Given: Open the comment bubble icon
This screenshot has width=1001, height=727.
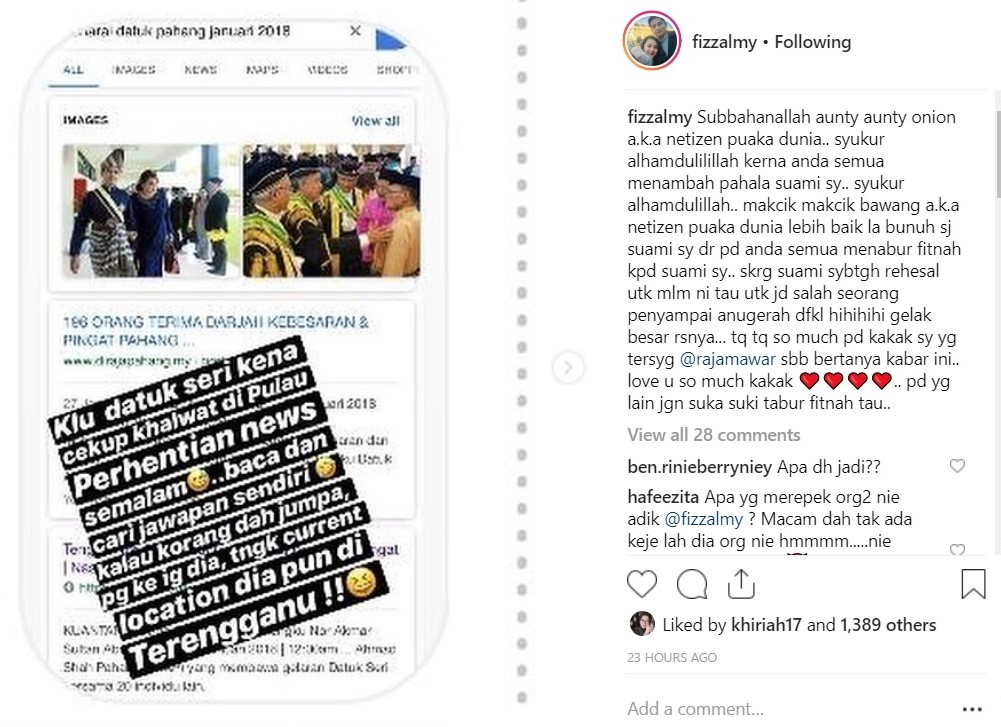Looking at the screenshot, I should (x=691, y=583).
